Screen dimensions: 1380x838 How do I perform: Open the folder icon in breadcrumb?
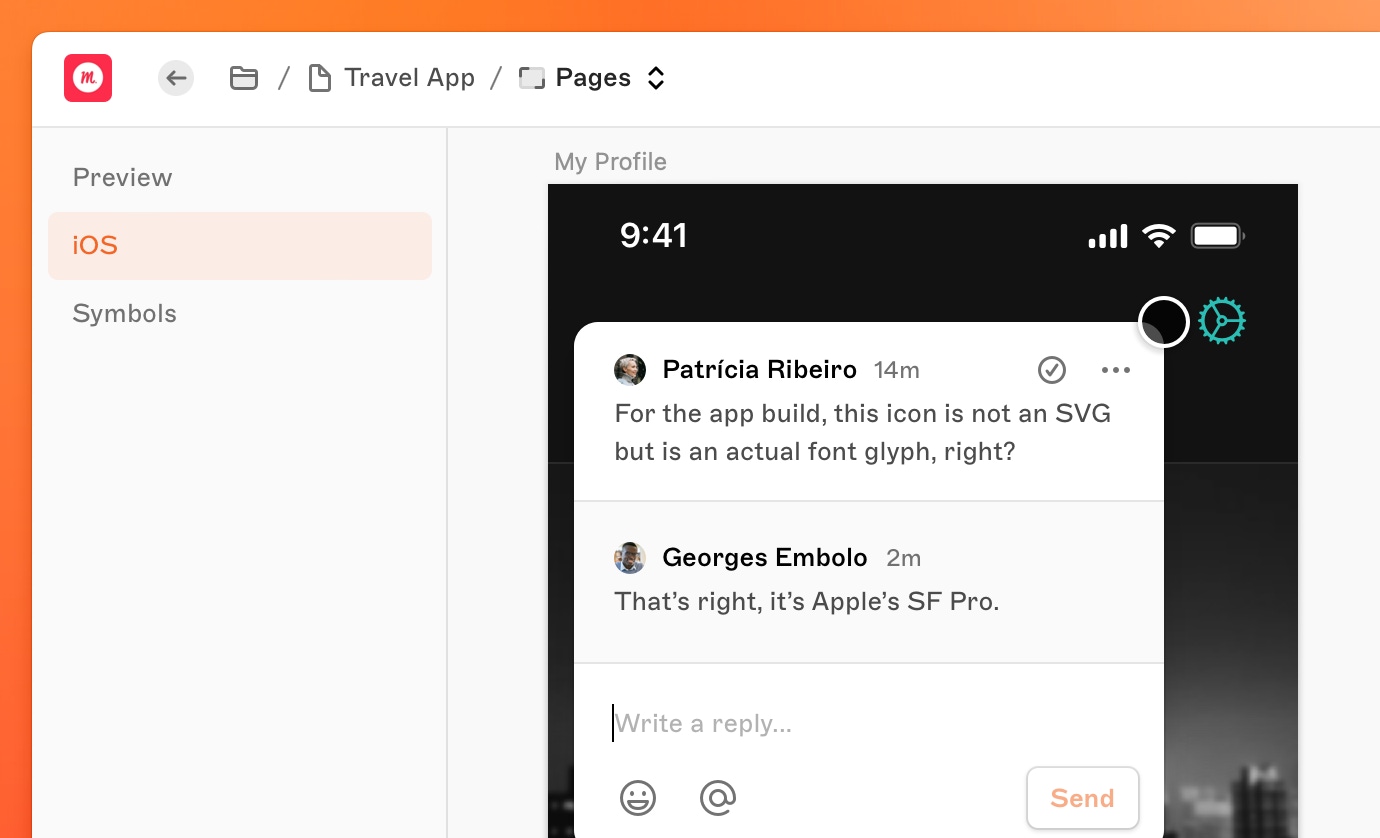pos(244,78)
